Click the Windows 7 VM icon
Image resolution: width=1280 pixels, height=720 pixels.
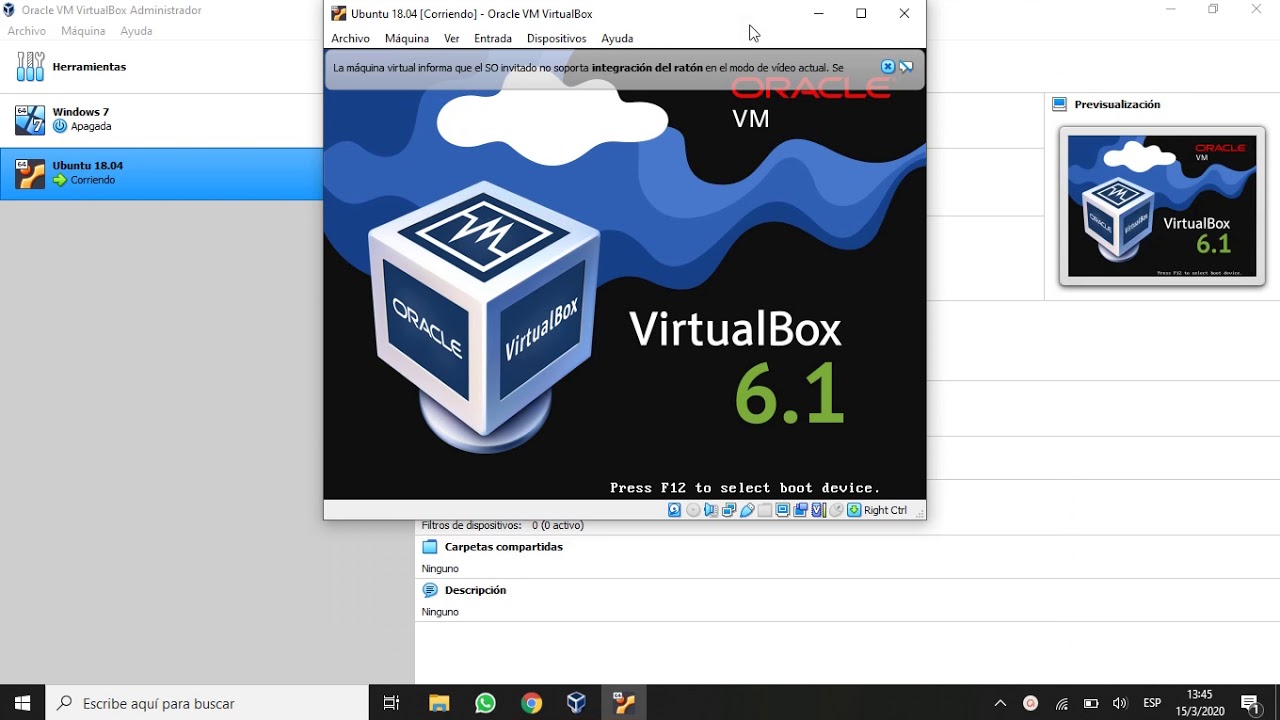click(x=30, y=119)
